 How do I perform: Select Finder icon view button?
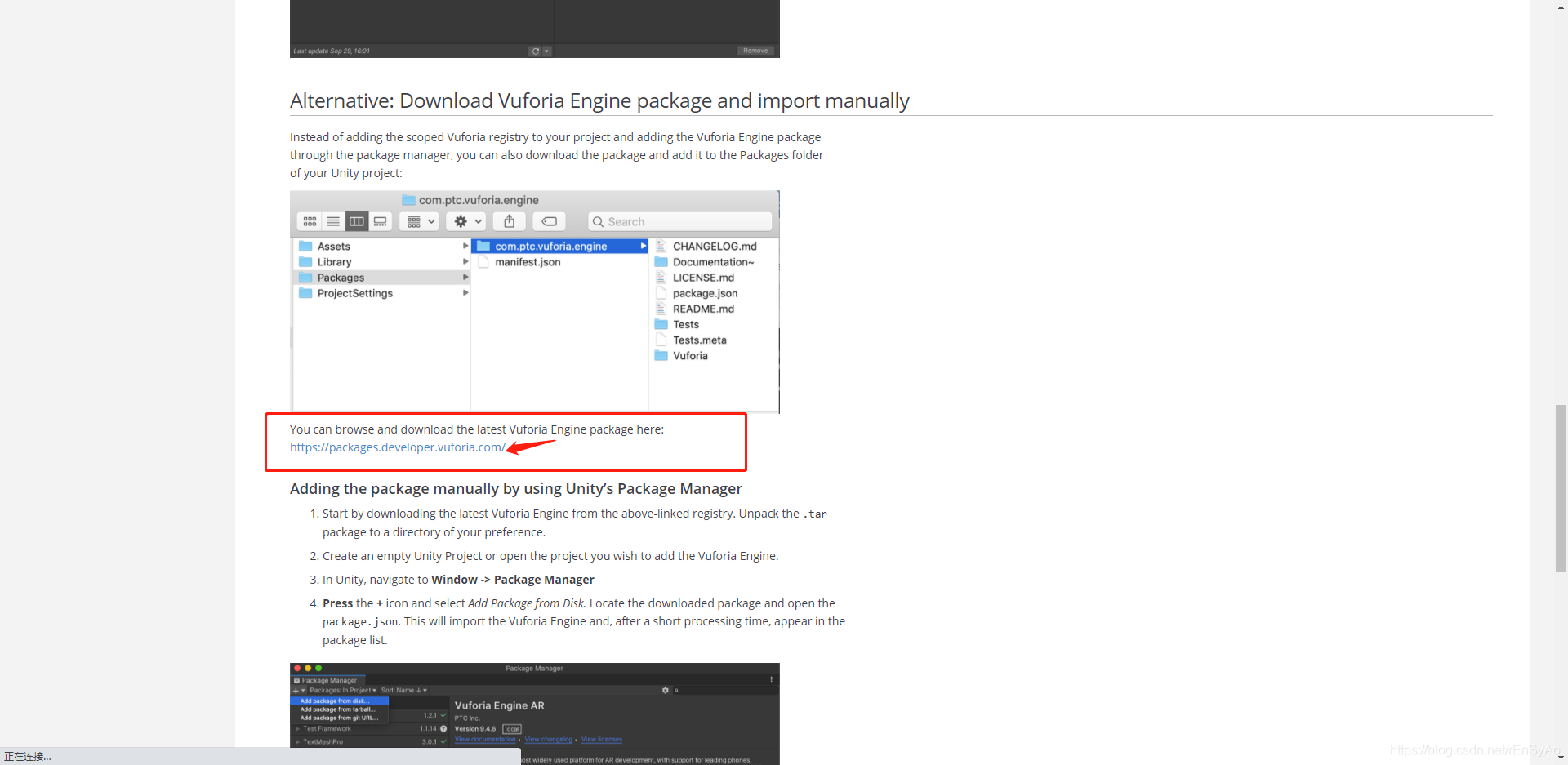pyautogui.click(x=310, y=221)
